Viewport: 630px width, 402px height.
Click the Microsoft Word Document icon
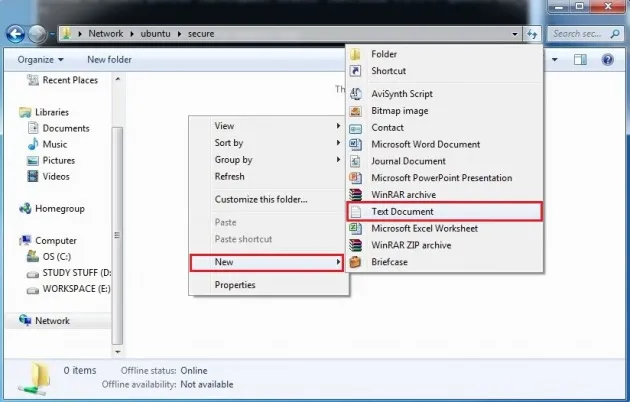pos(356,145)
